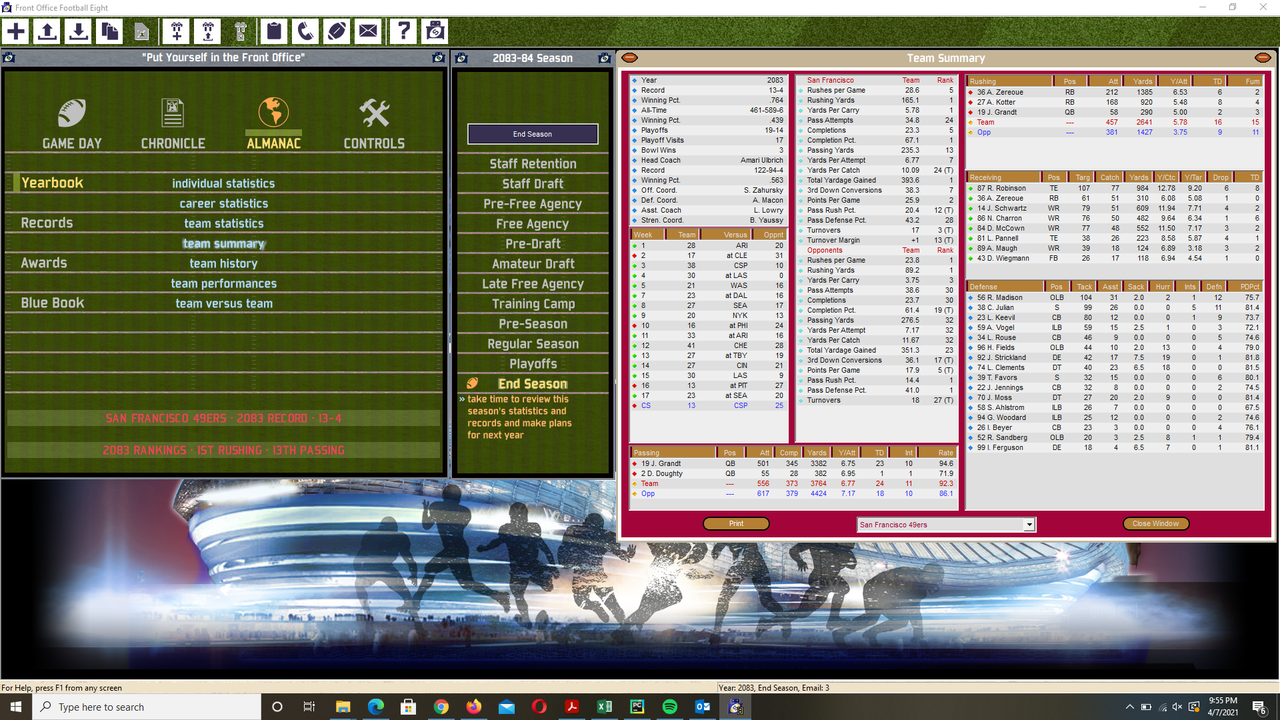The width and height of the screenshot is (1280, 720).
Task: Select highlighted End Season stage entry
Action: point(533,384)
